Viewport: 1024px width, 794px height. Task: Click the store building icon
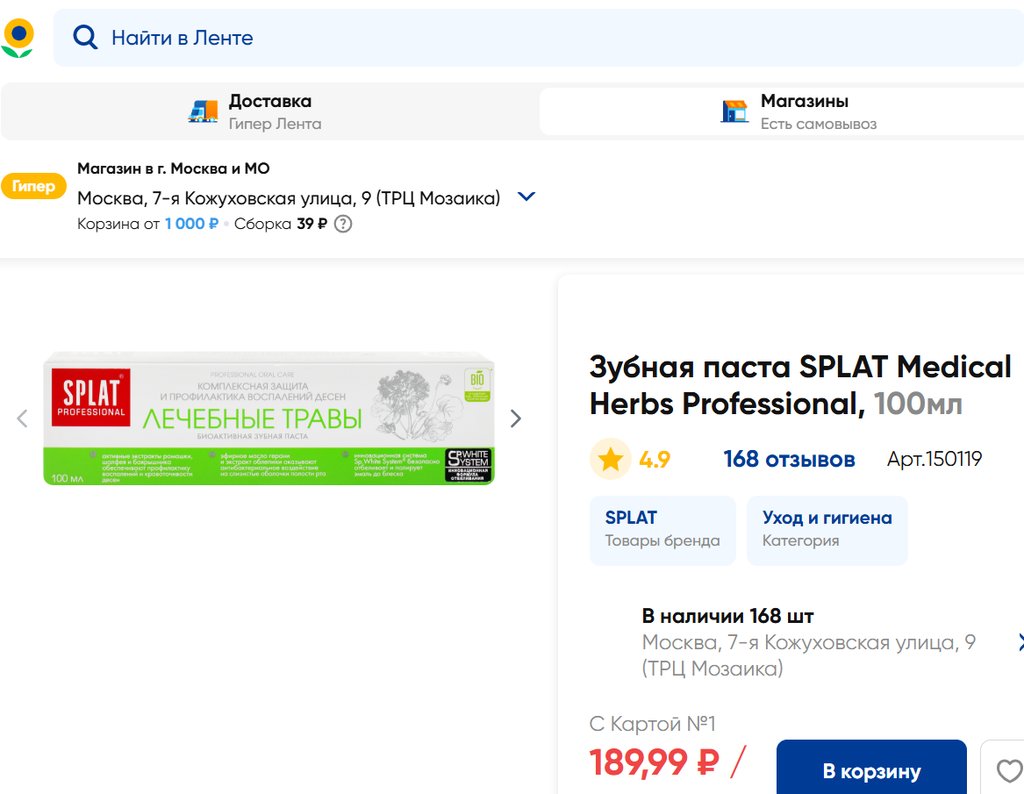[734, 112]
